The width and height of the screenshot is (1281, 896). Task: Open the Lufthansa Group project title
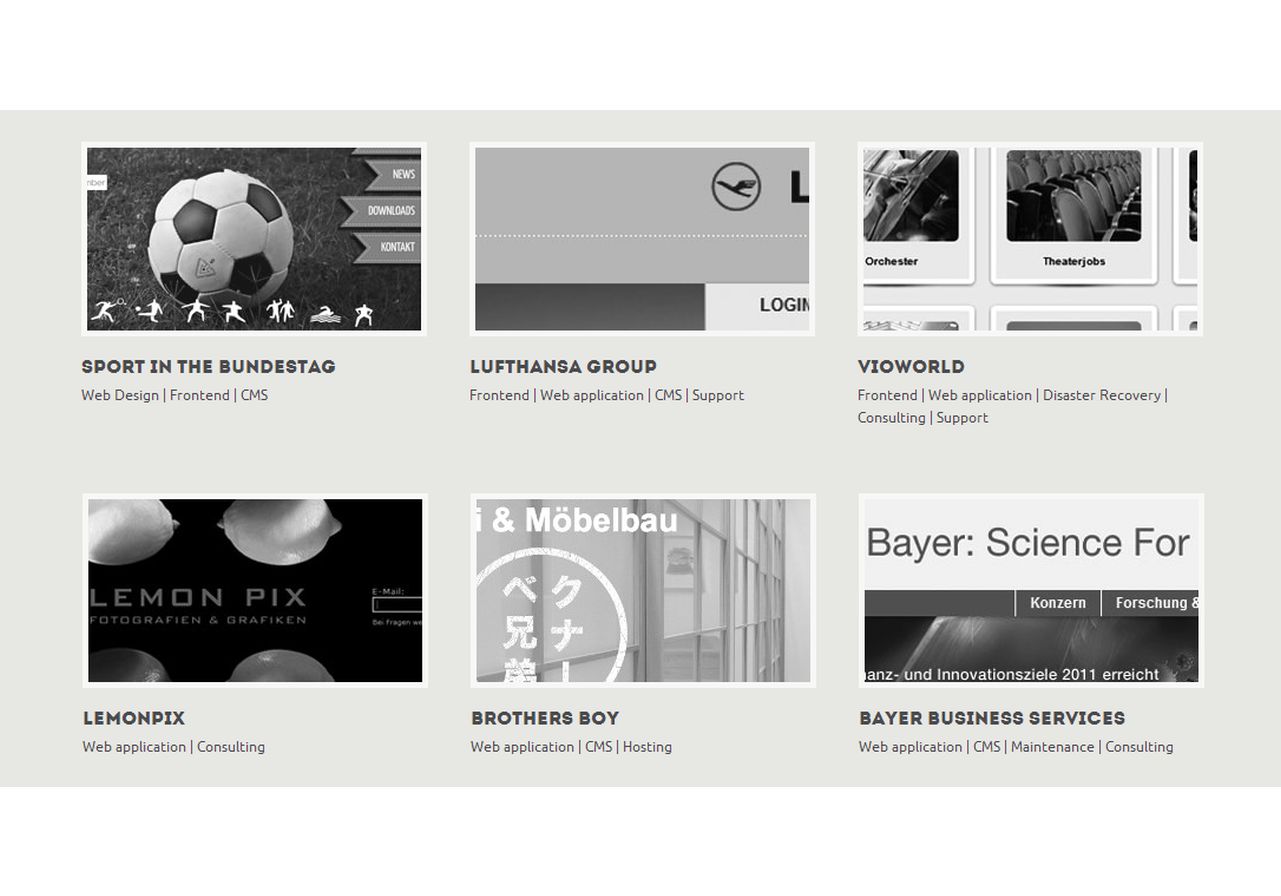tap(563, 367)
